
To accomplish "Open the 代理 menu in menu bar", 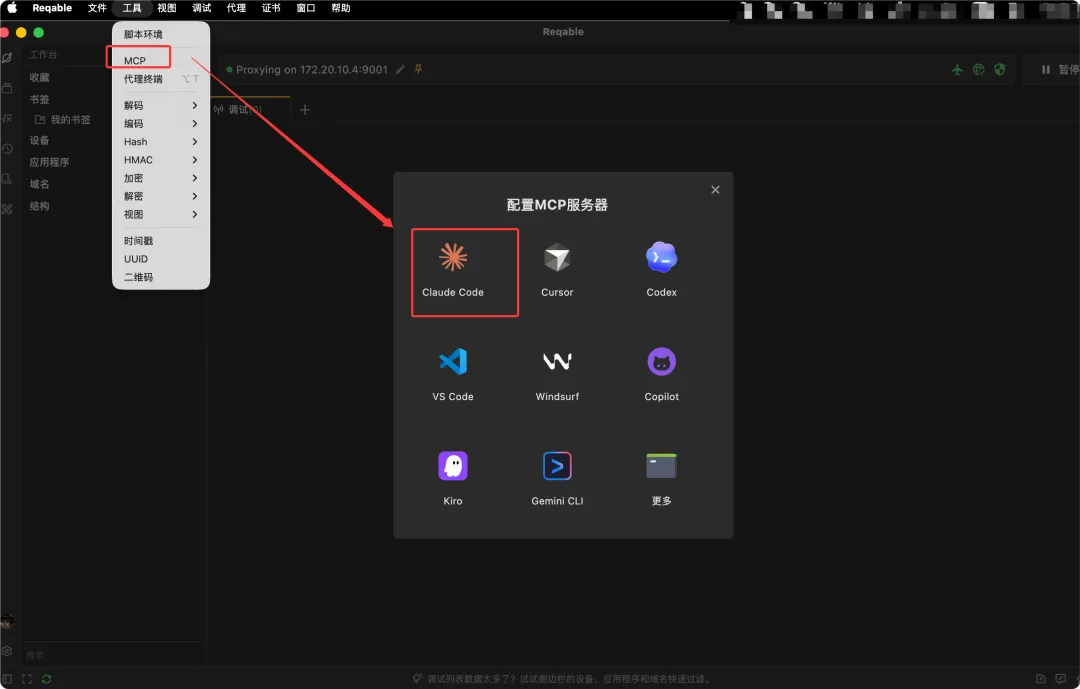I will tap(236, 8).
